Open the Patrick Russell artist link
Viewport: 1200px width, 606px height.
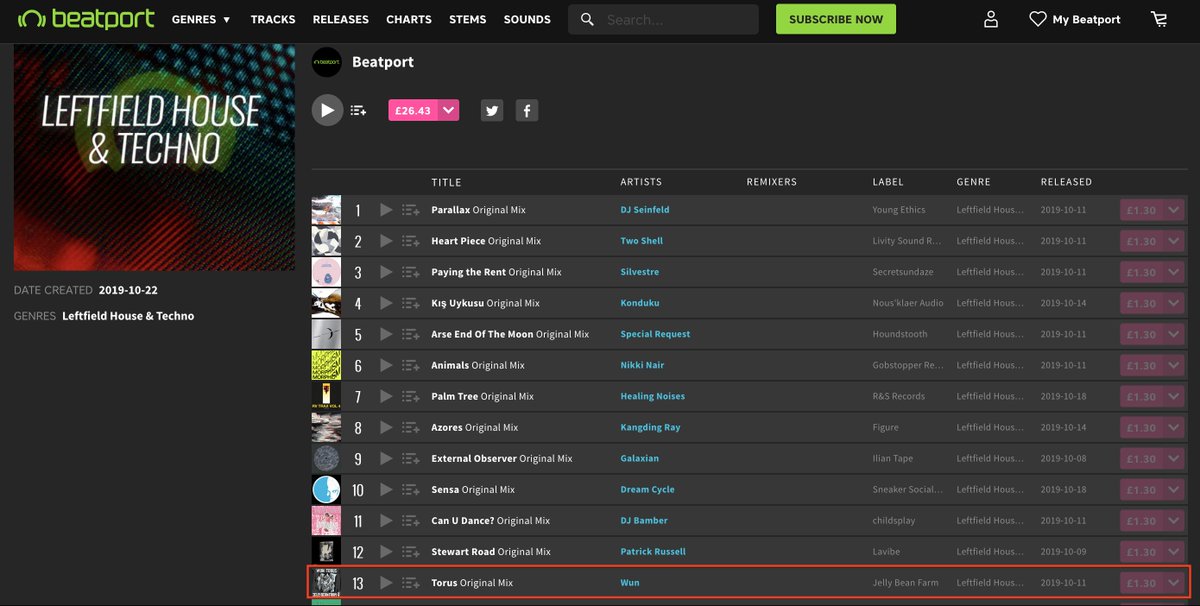(653, 552)
